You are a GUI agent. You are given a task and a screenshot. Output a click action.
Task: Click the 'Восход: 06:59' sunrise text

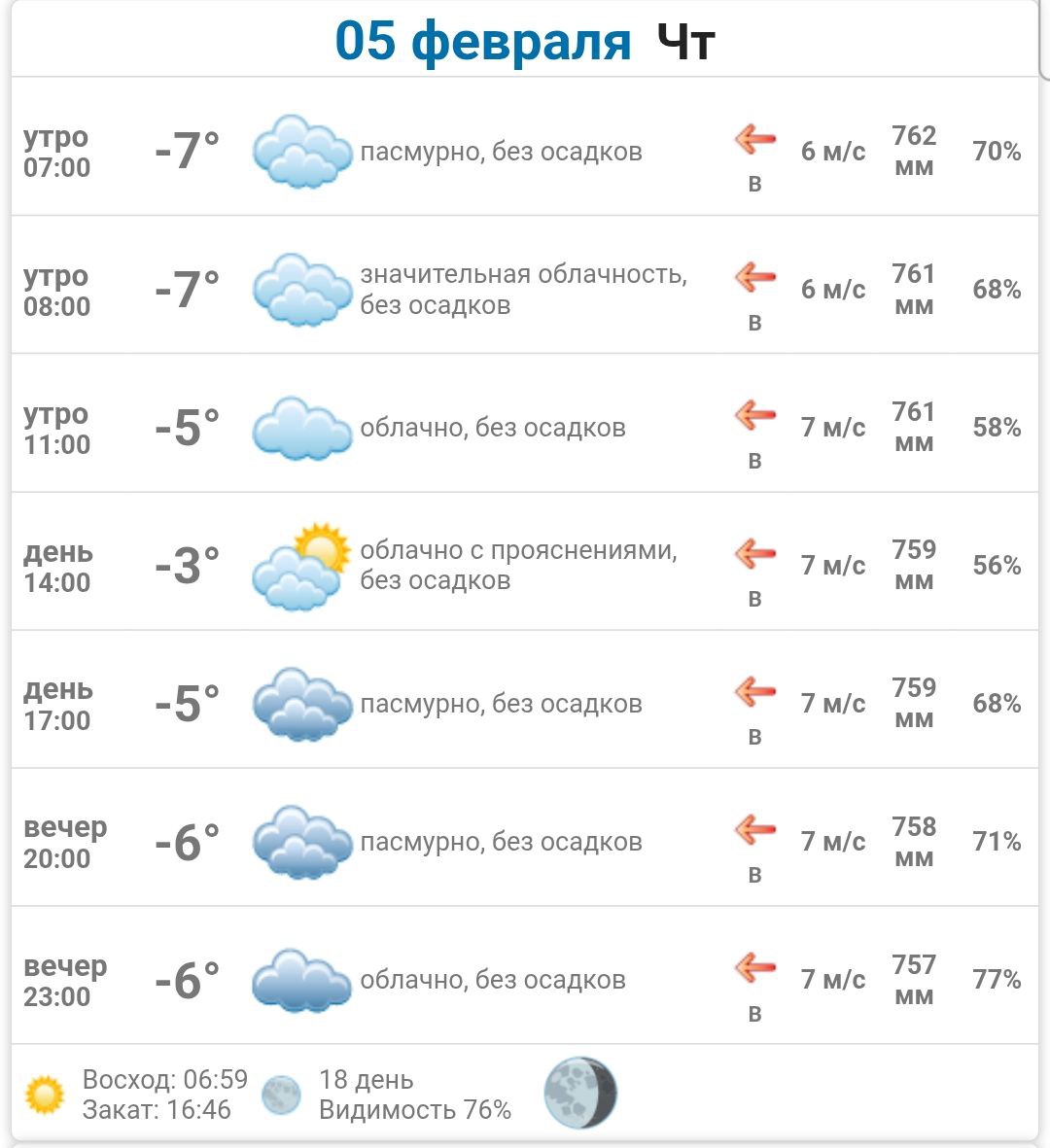(x=165, y=1080)
